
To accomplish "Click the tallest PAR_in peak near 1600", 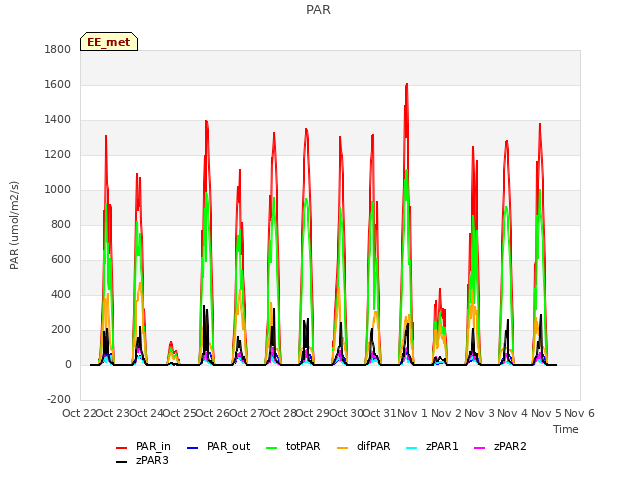I will pos(407,84).
